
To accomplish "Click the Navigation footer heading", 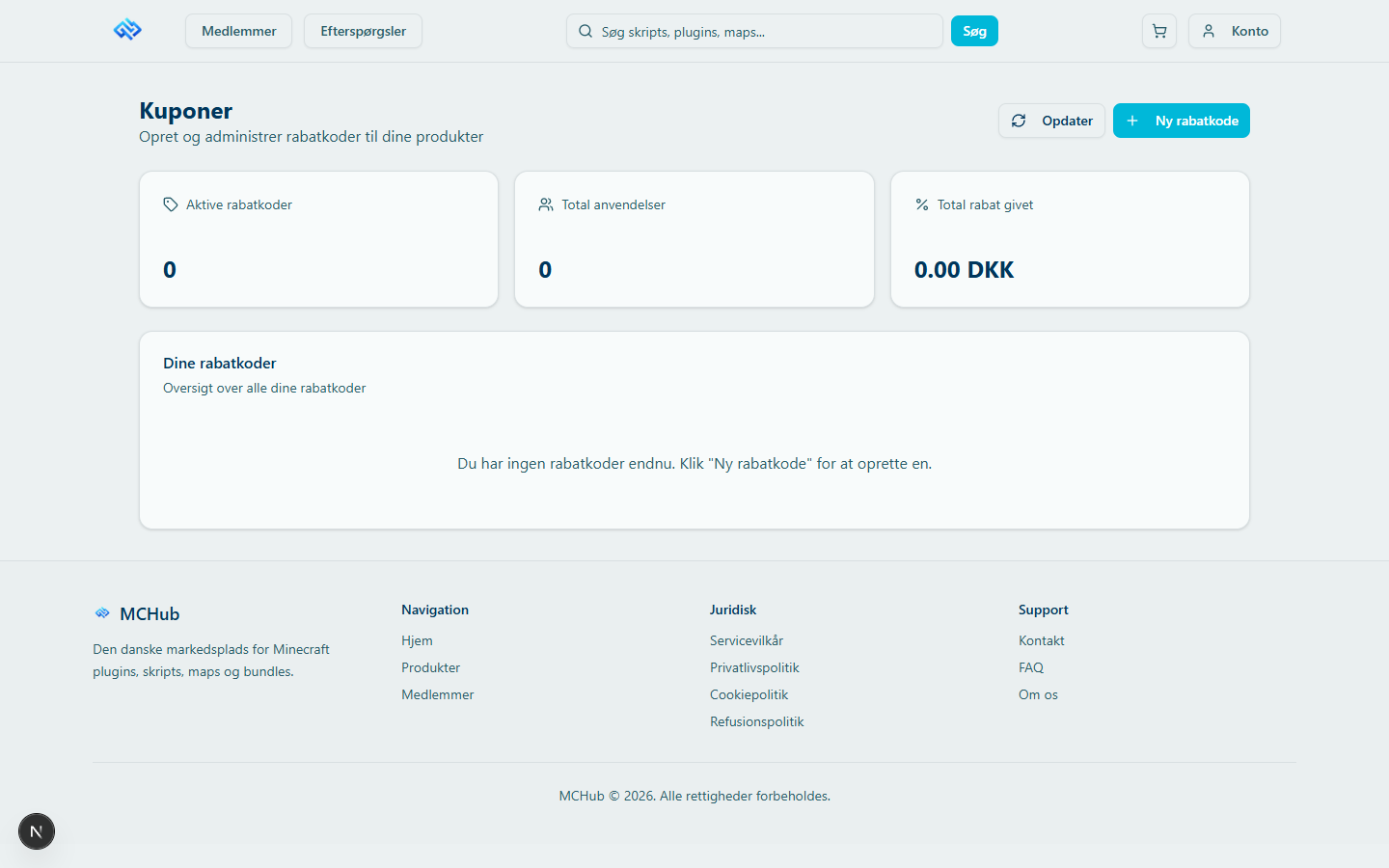I will (x=435, y=610).
